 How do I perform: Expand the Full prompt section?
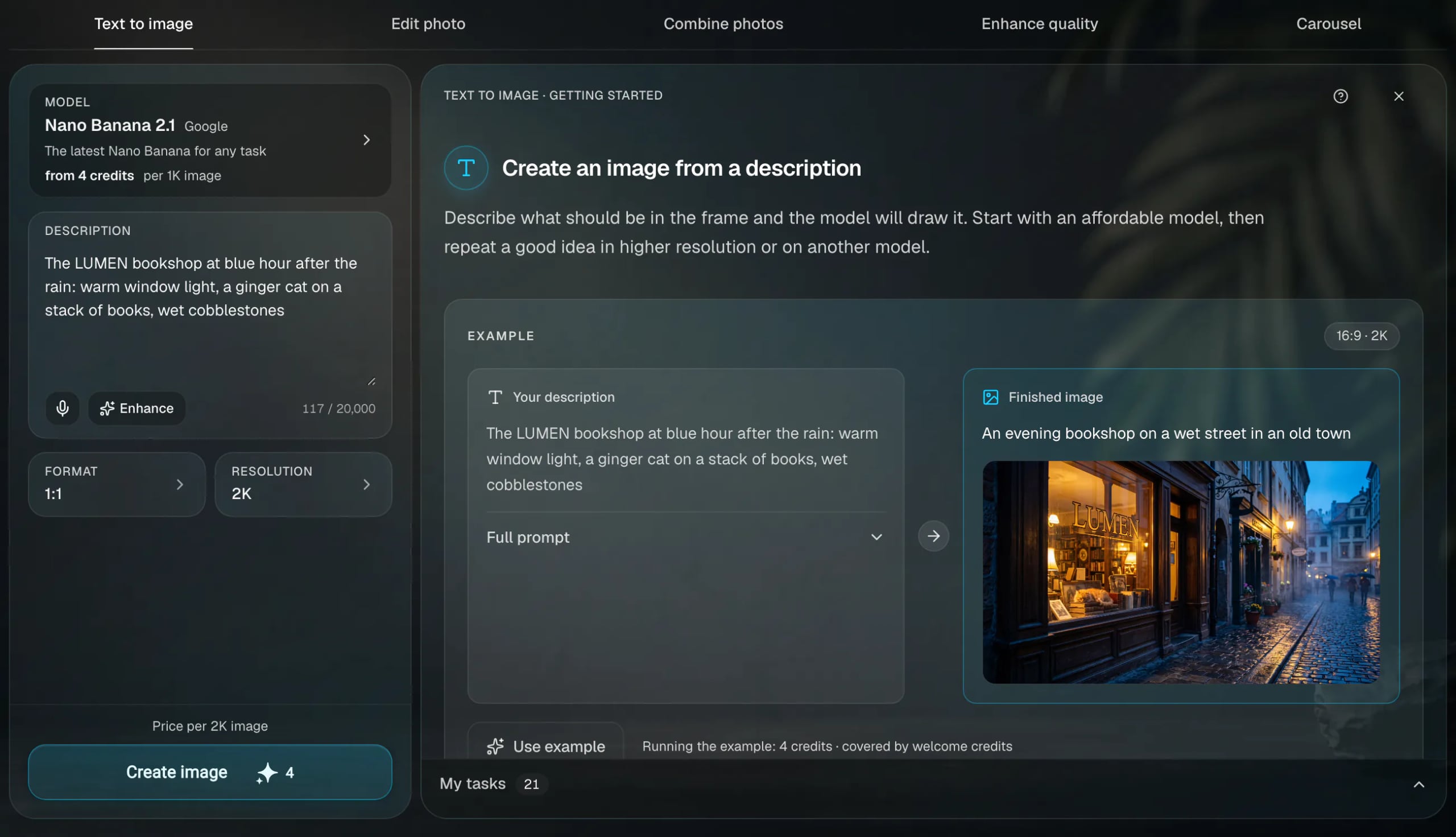click(685, 537)
